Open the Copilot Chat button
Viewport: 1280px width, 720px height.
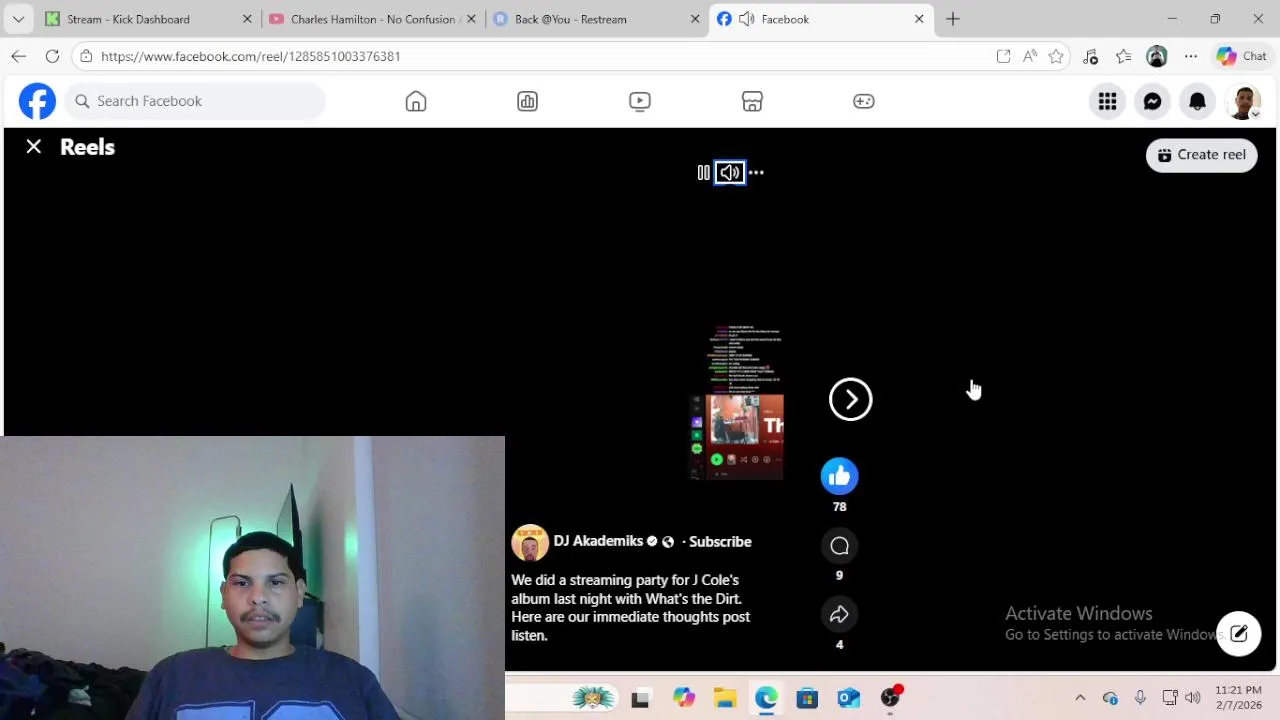click(x=1241, y=56)
